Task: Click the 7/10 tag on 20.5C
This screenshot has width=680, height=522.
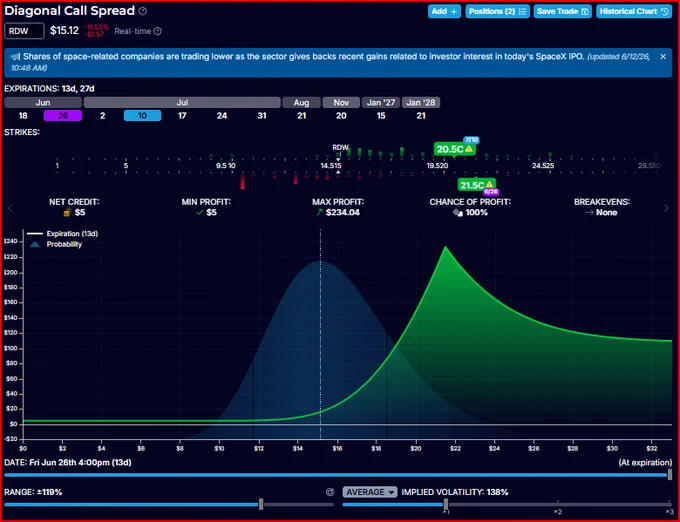Action: point(471,140)
